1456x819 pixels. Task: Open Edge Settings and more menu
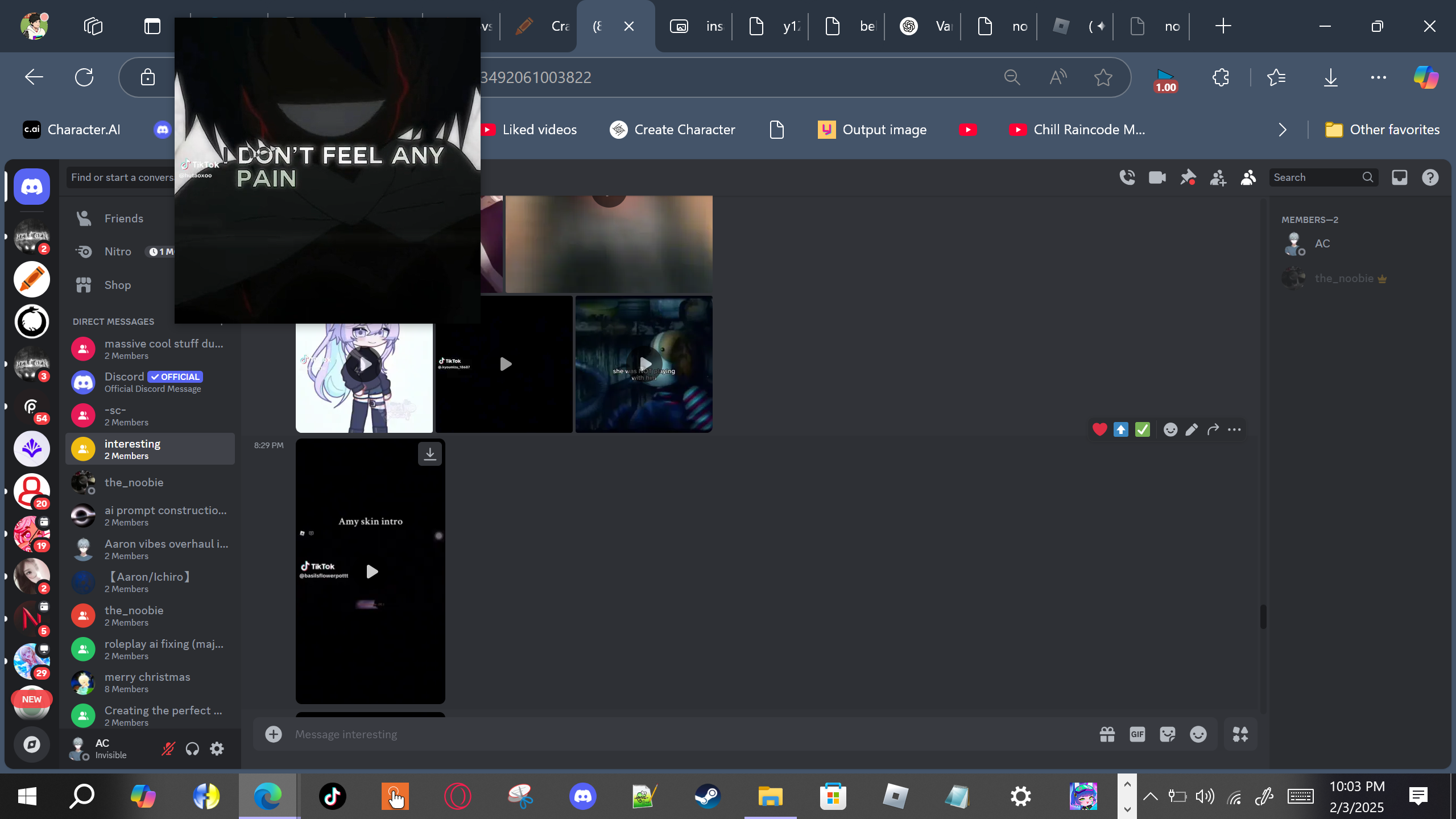click(x=1379, y=77)
